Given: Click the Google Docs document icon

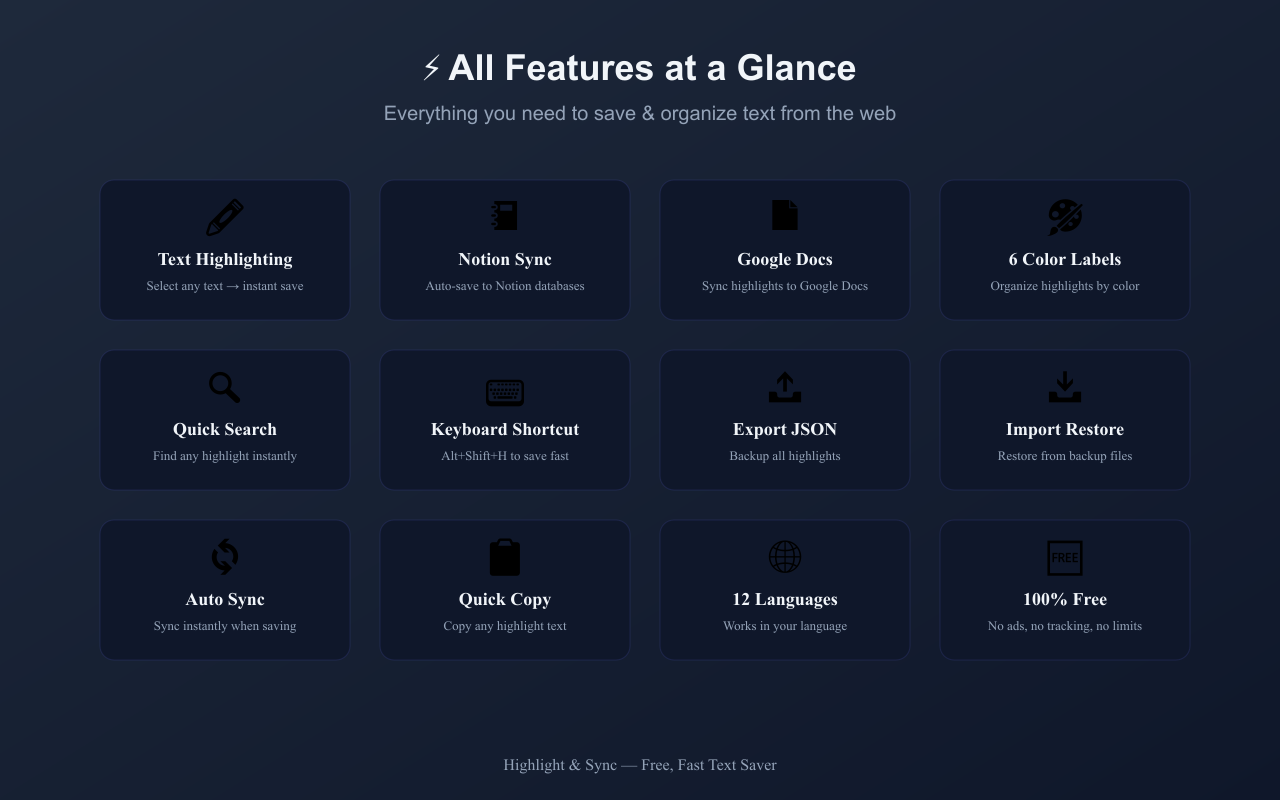Looking at the screenshot, I should 785,215.
